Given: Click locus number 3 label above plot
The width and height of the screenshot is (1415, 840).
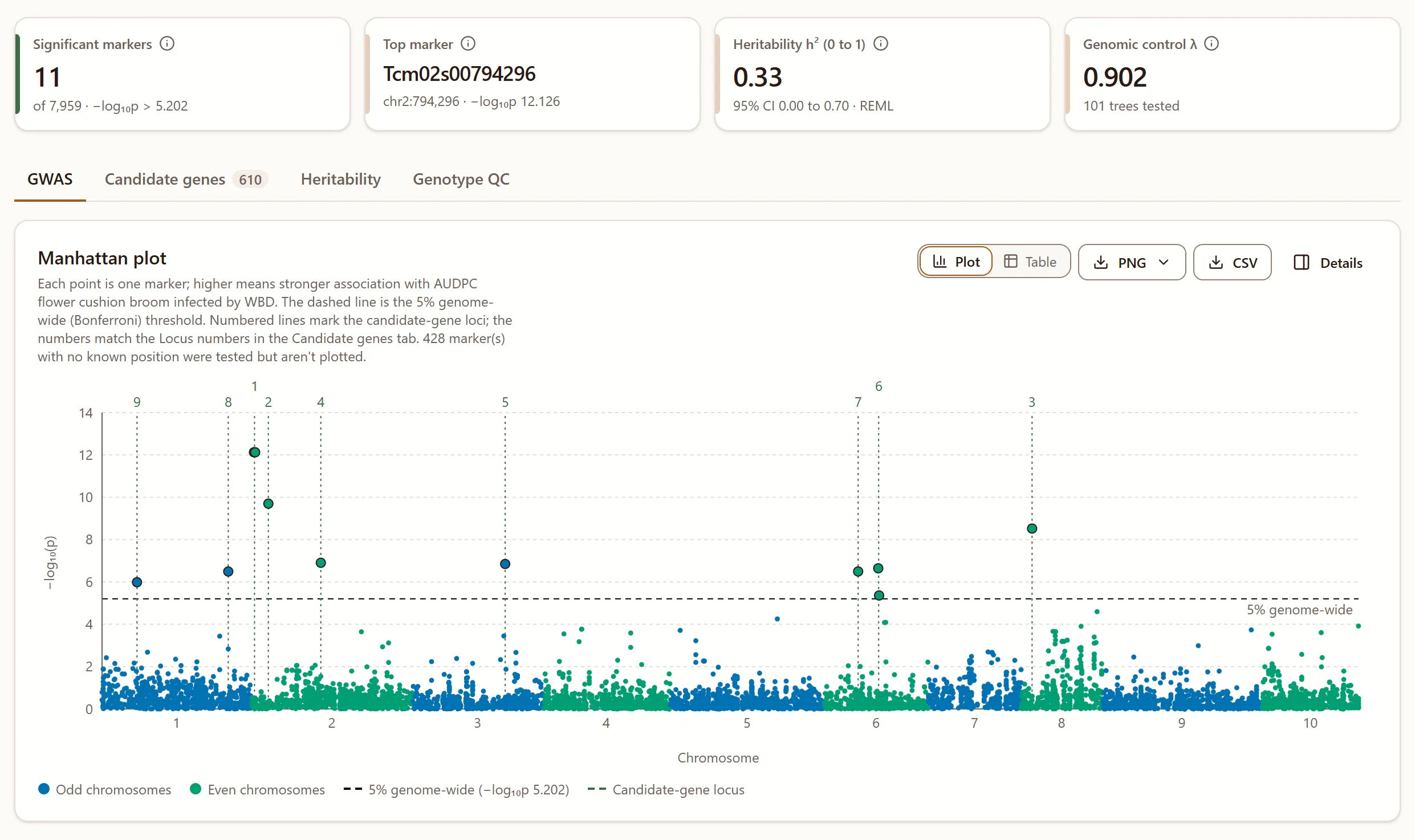Looking at the screenshot, I should pos(1032,402).
